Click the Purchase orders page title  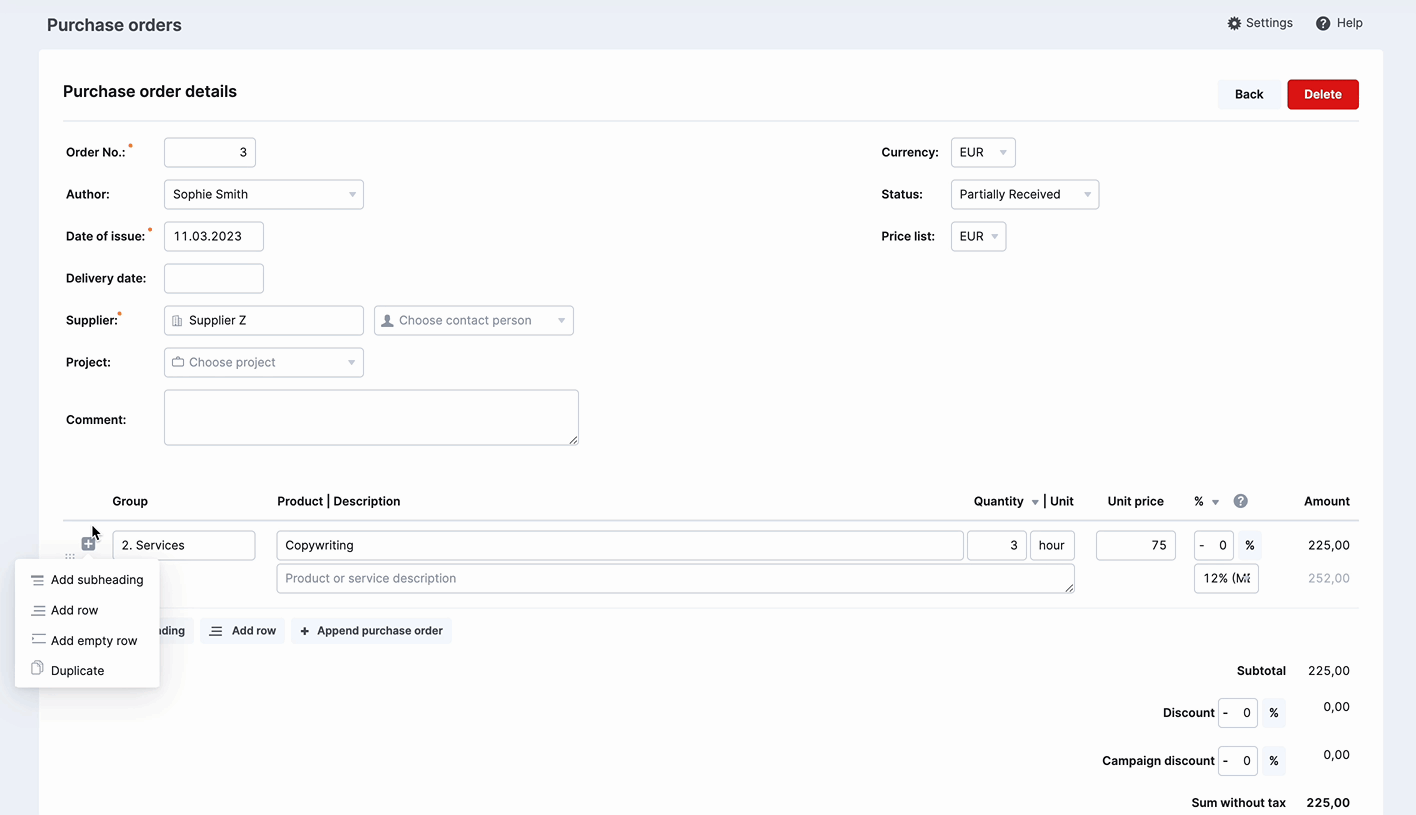(x=114, y=25)
